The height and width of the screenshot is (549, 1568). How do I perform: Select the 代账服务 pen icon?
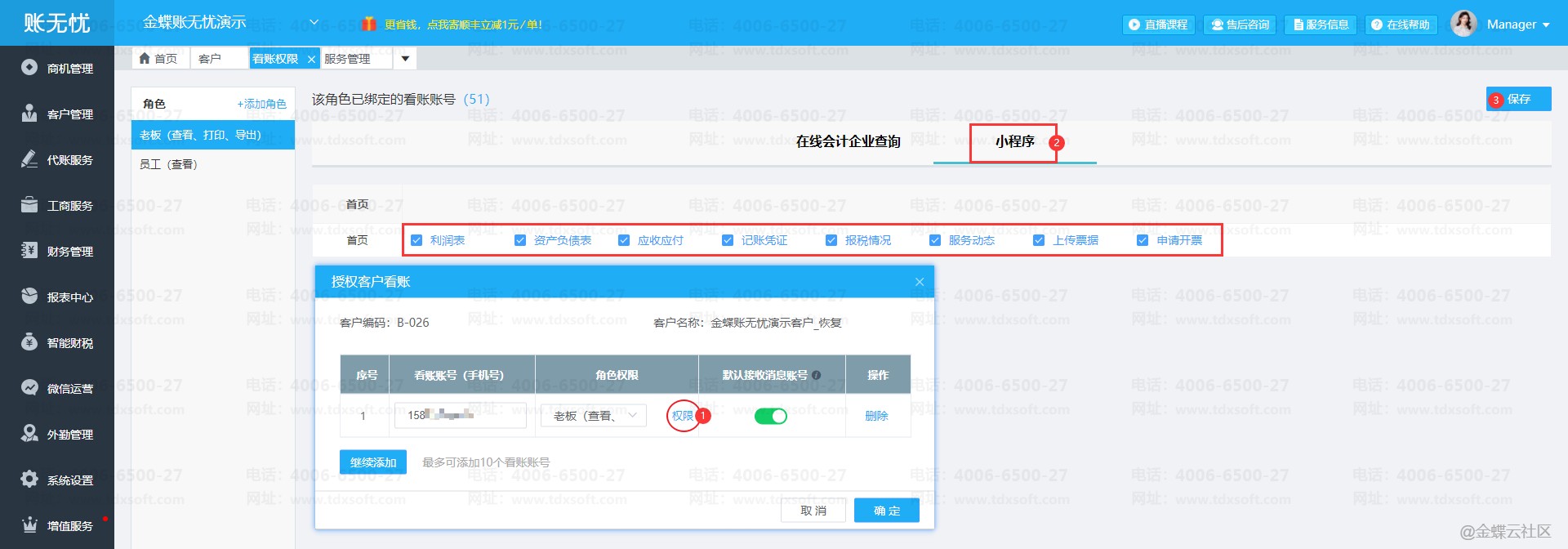(29, 159)
